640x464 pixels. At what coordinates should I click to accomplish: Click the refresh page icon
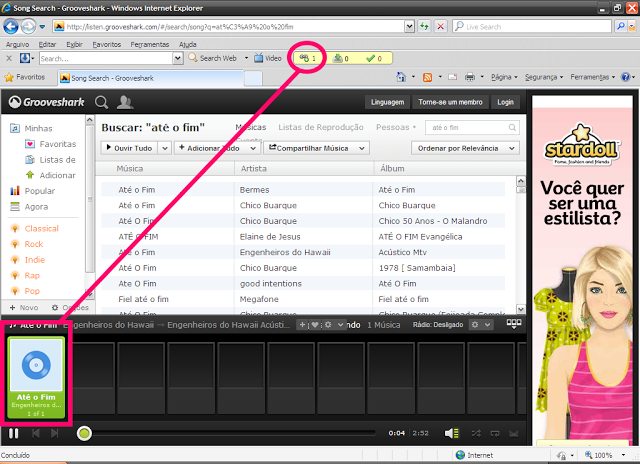click(x=424, y=27)
